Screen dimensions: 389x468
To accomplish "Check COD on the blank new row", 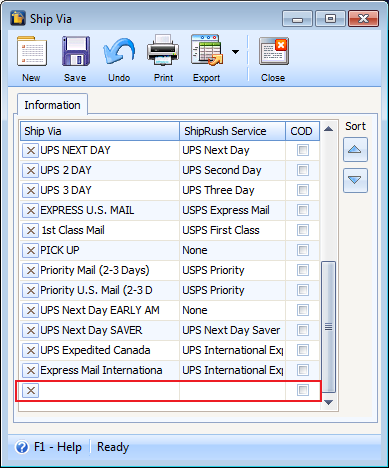I will click(x=303, y=390).
